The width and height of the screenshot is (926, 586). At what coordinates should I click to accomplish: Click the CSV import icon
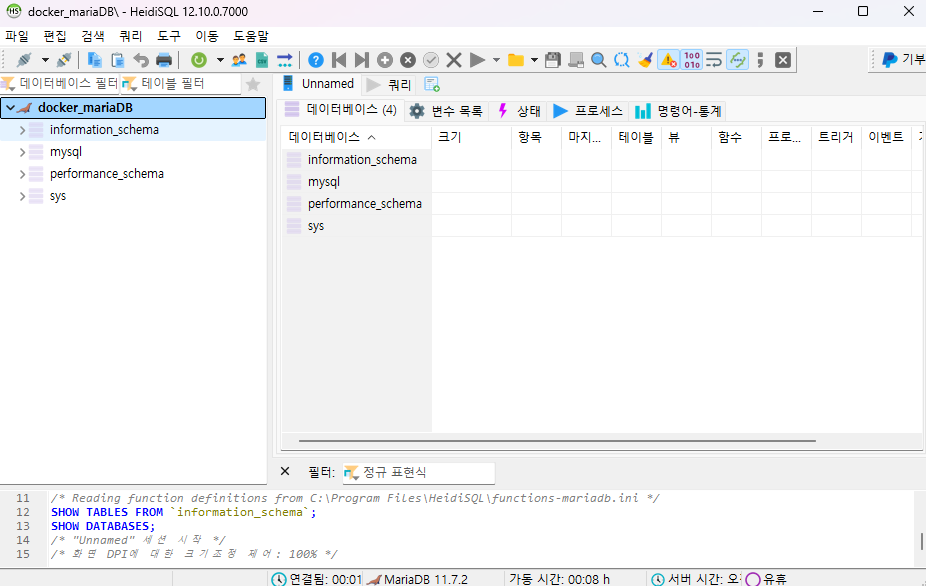[x=262, y=60]
